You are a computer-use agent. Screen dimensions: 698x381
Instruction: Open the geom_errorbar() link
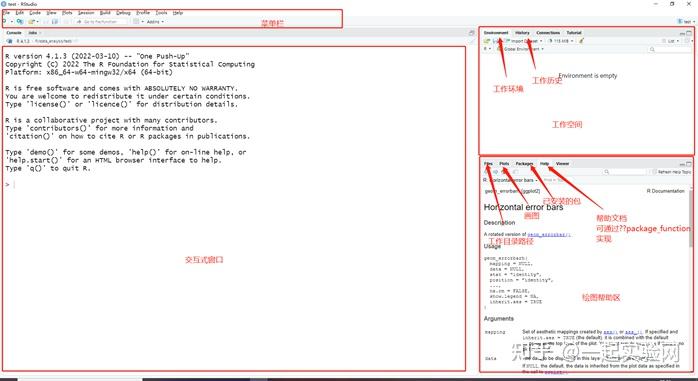tap(549, 234)
